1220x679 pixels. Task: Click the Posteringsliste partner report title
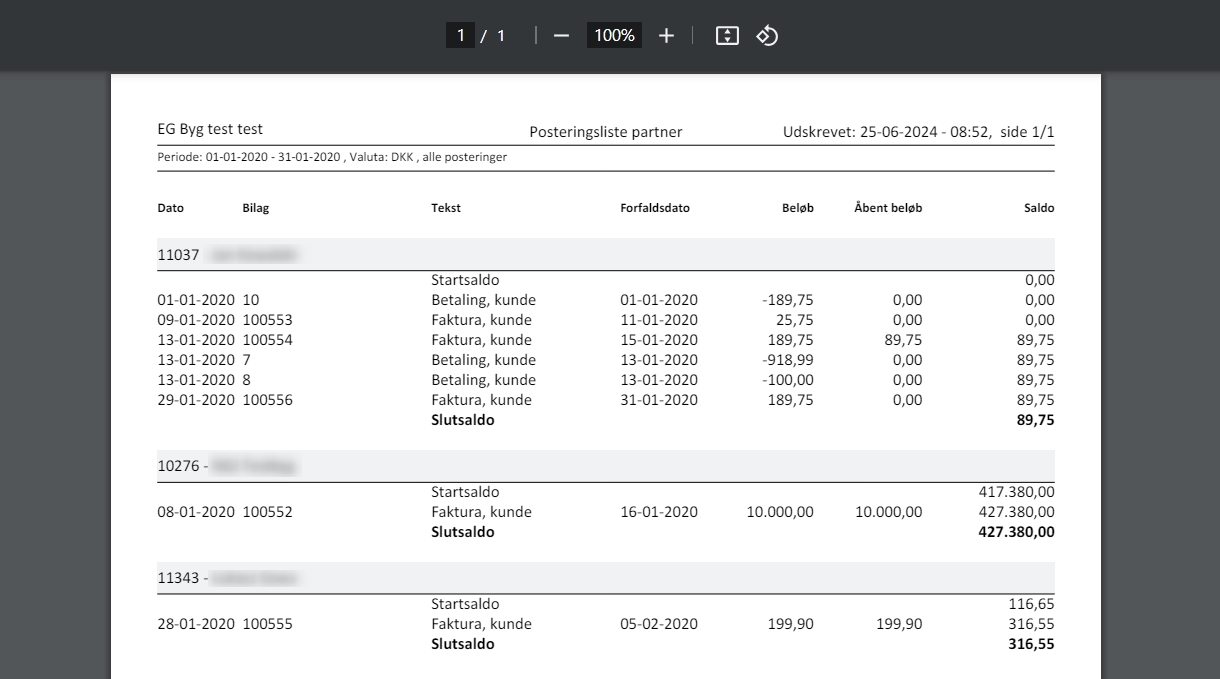606,132
